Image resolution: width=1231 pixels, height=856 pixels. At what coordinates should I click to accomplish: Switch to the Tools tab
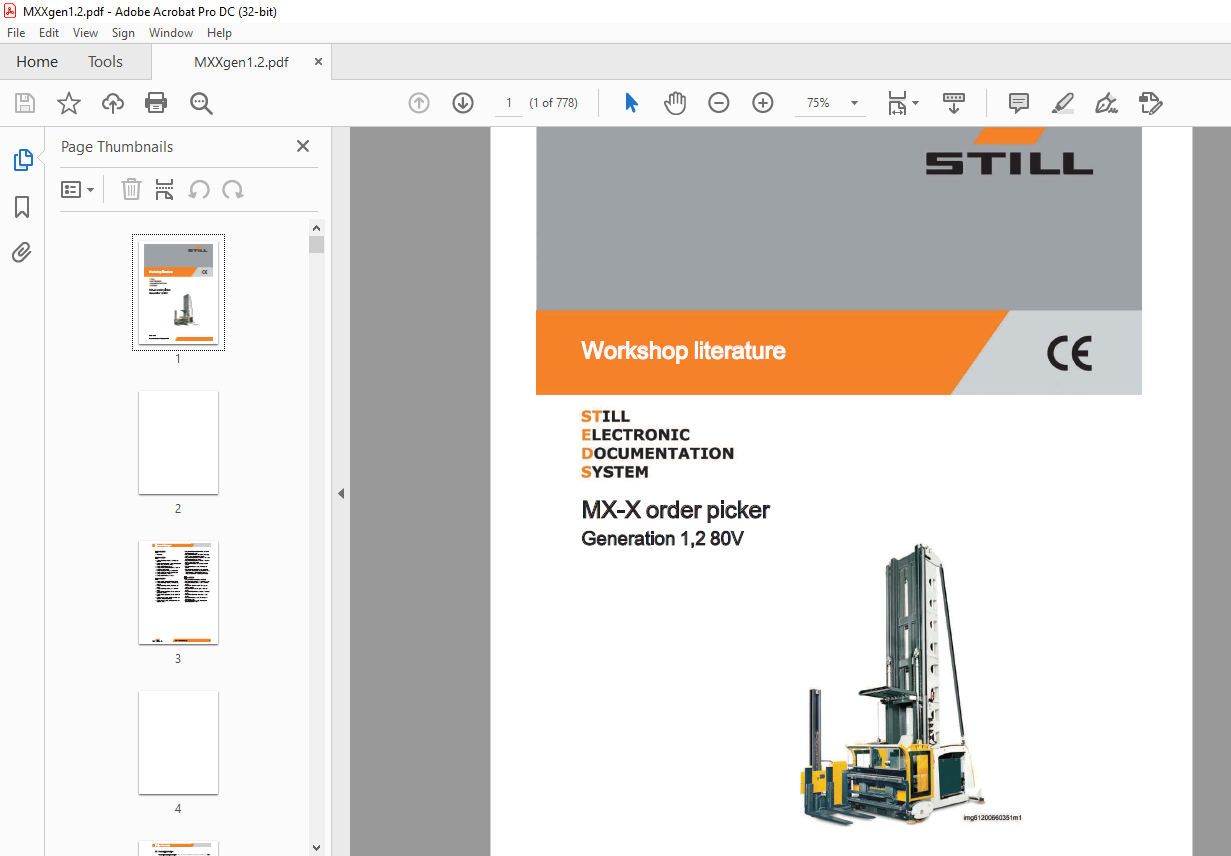[x=105, y=62]
